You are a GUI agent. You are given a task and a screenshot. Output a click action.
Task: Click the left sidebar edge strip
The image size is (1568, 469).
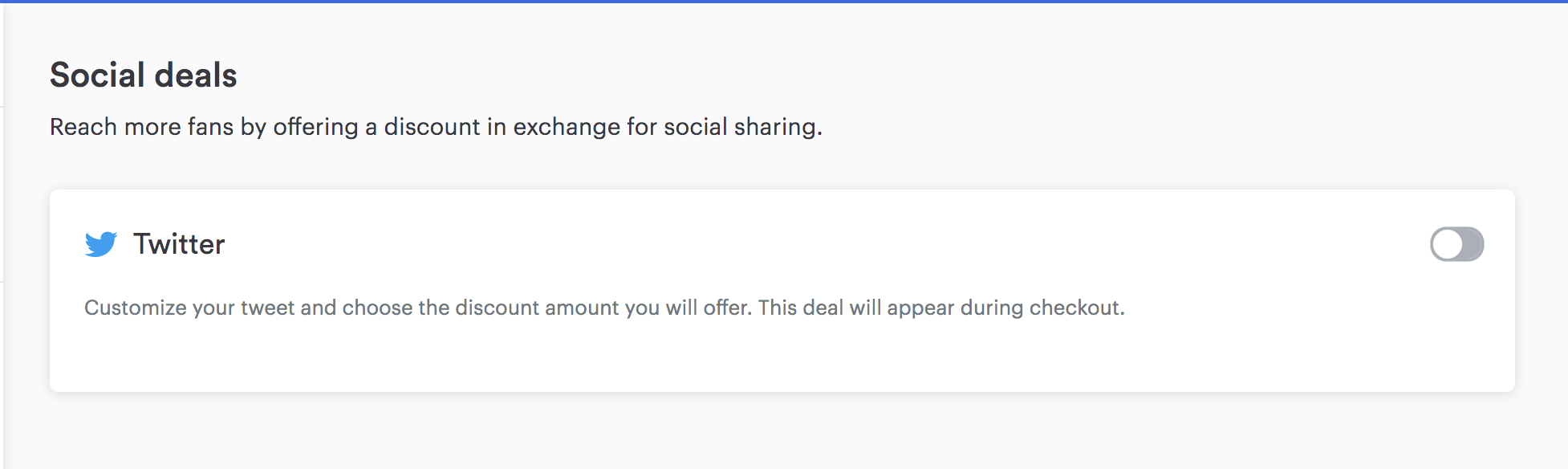[x=2, y=236]
